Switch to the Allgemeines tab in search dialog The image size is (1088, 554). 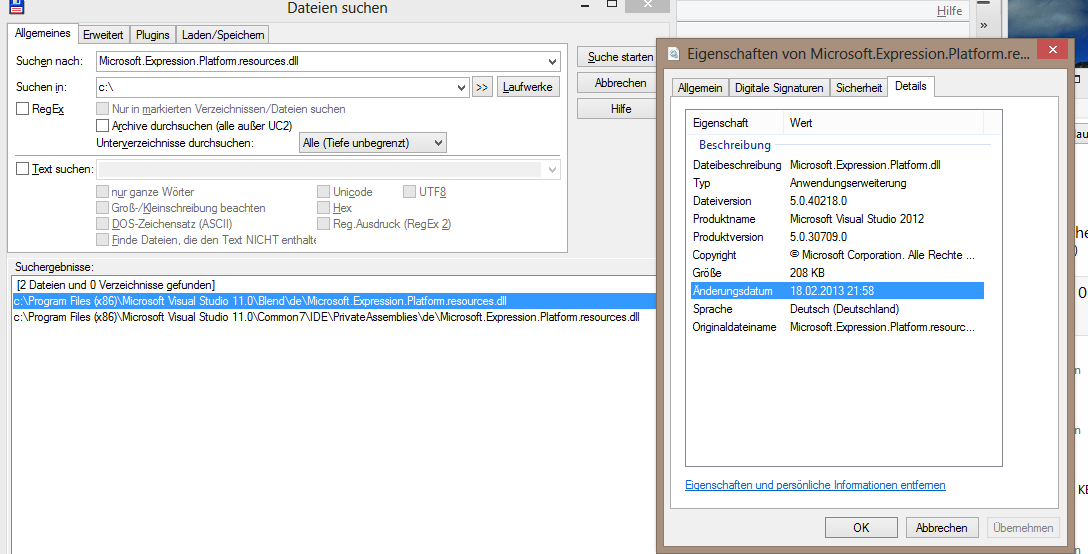42,33
